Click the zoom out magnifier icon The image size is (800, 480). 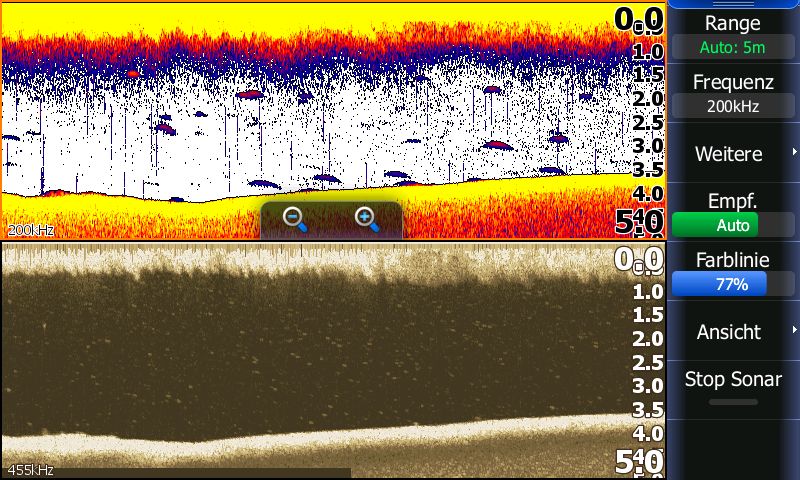295,220
